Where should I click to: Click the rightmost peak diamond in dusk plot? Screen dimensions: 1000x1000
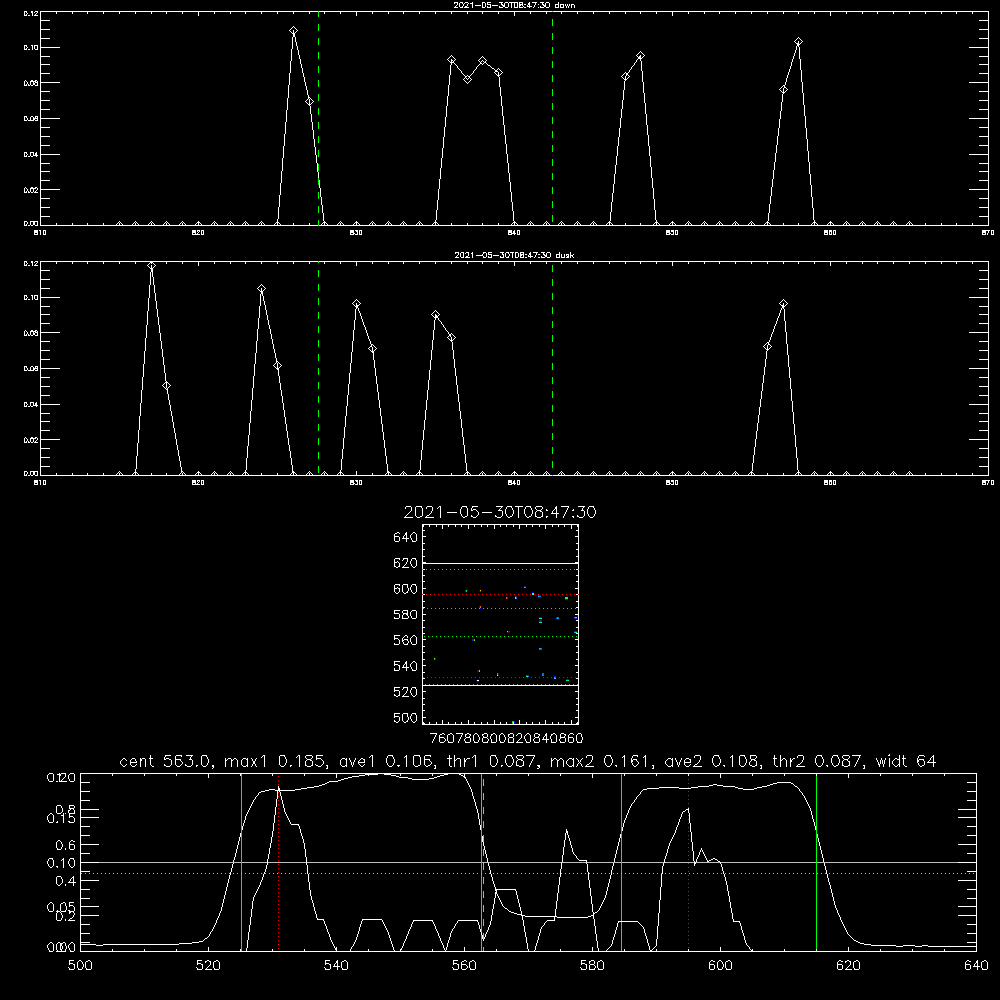point(783,304)
